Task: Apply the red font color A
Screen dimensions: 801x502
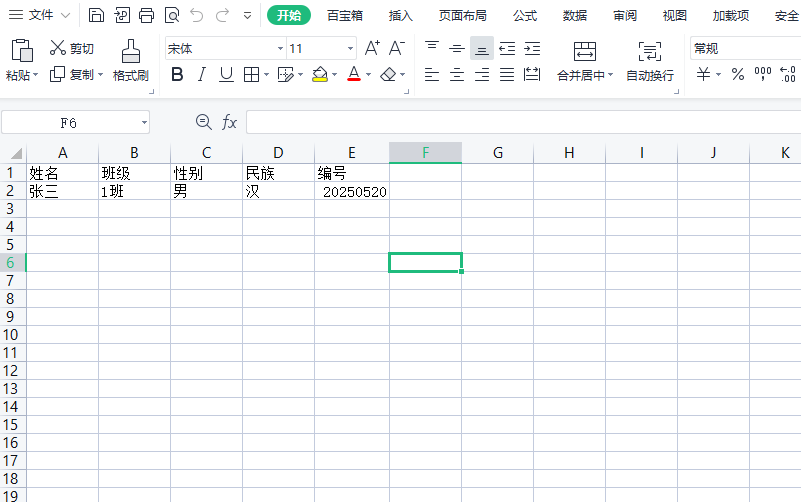Action: point(354,75)
